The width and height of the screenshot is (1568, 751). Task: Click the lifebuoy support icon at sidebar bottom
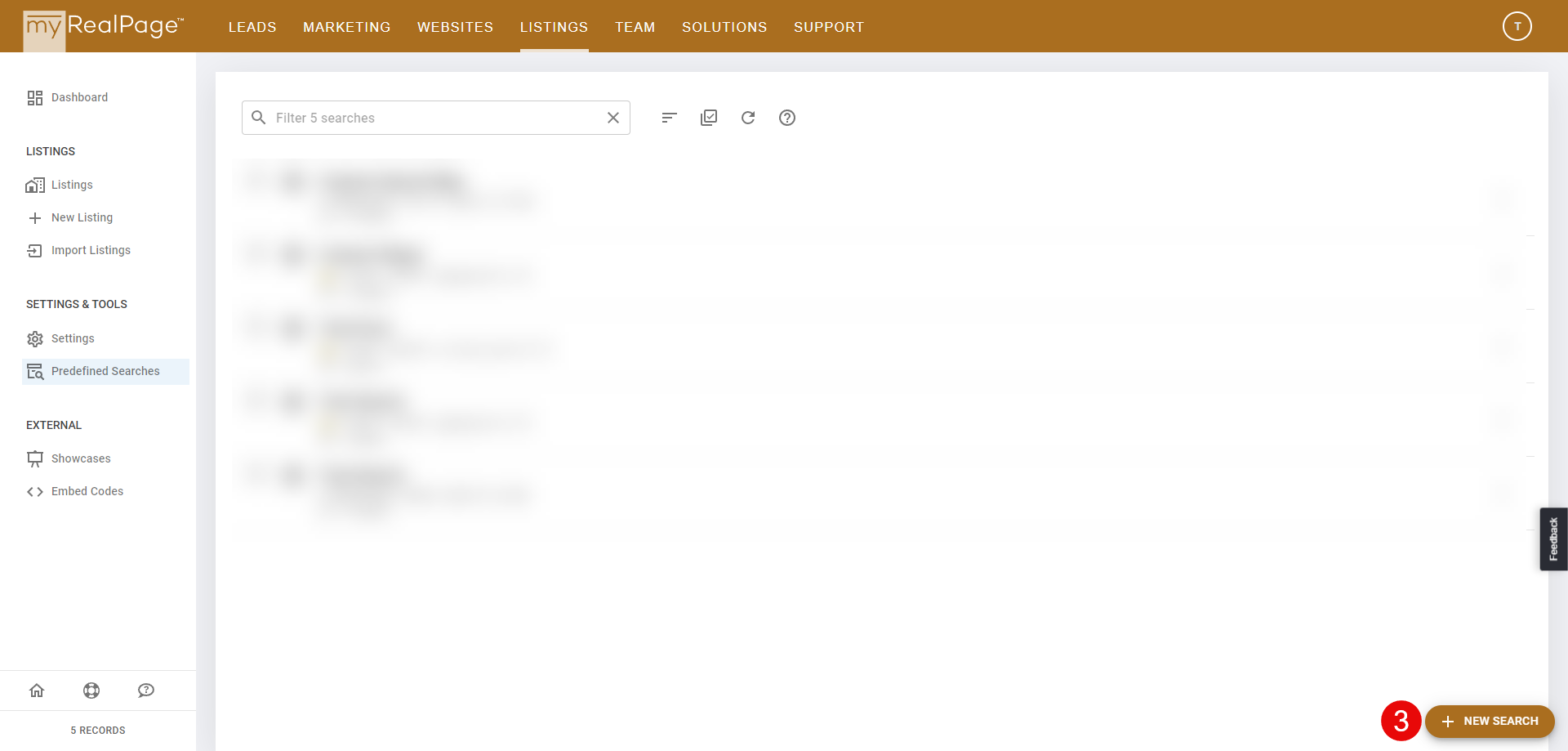91,691
